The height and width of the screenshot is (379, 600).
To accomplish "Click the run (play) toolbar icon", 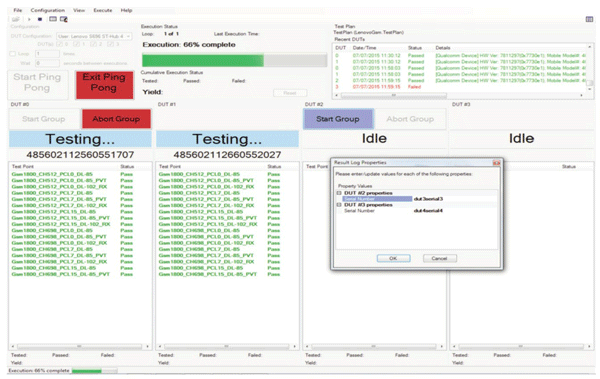I will tap(29, 19).
